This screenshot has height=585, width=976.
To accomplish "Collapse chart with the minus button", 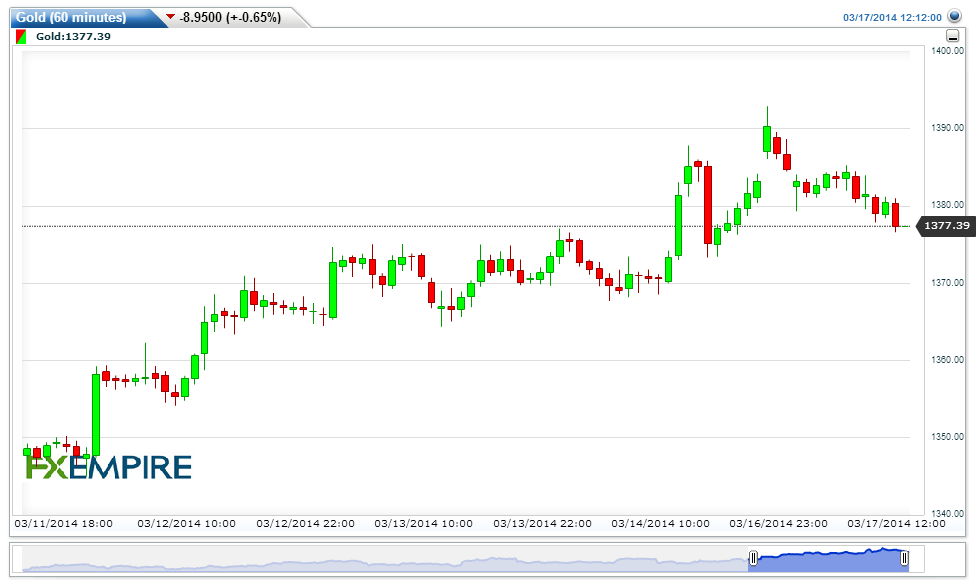I will click(952, 35).
